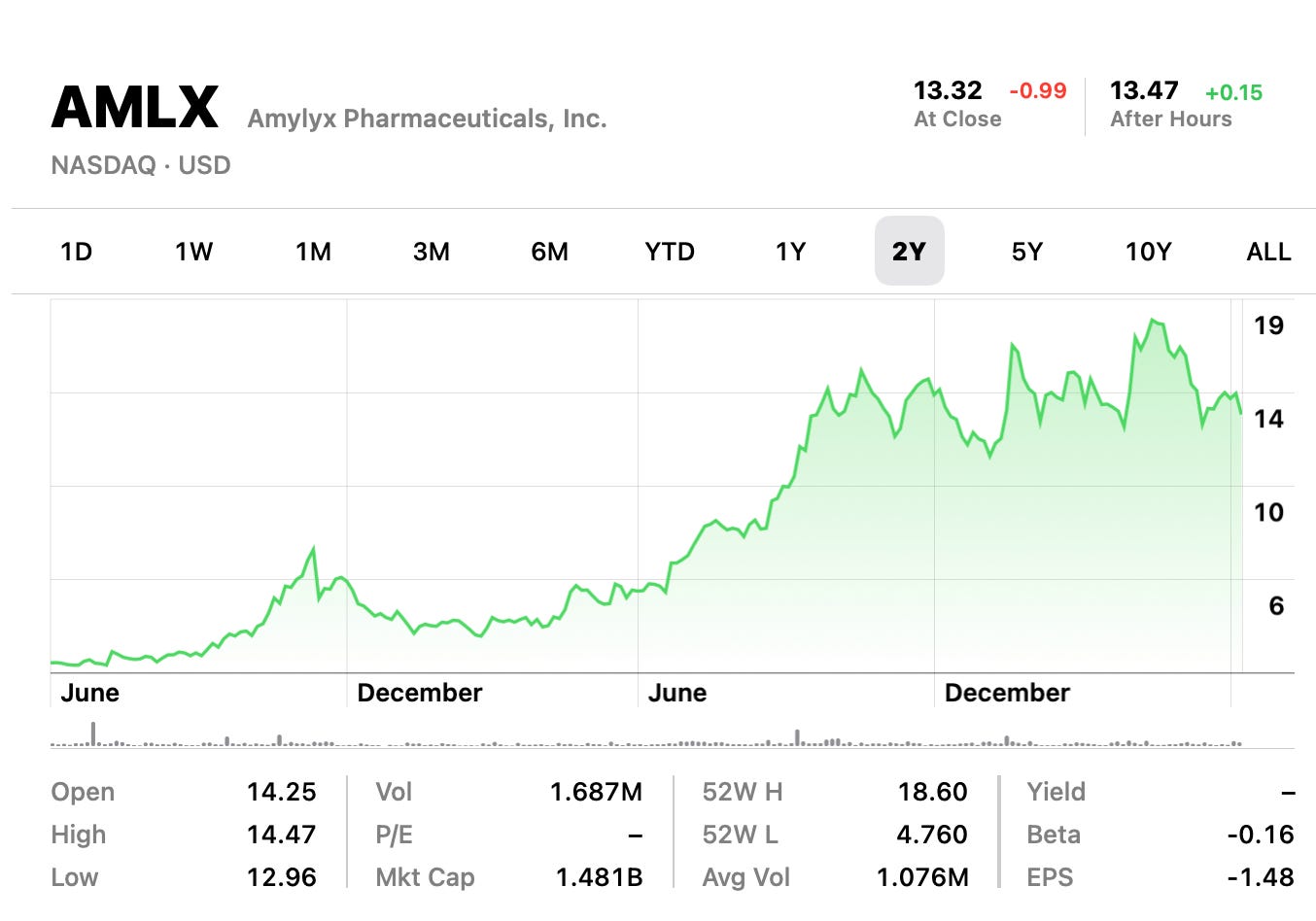Viewport: 1316px width, 921px height.
Task: Select the 10Y time range
Action: [x=1148, y=252]
